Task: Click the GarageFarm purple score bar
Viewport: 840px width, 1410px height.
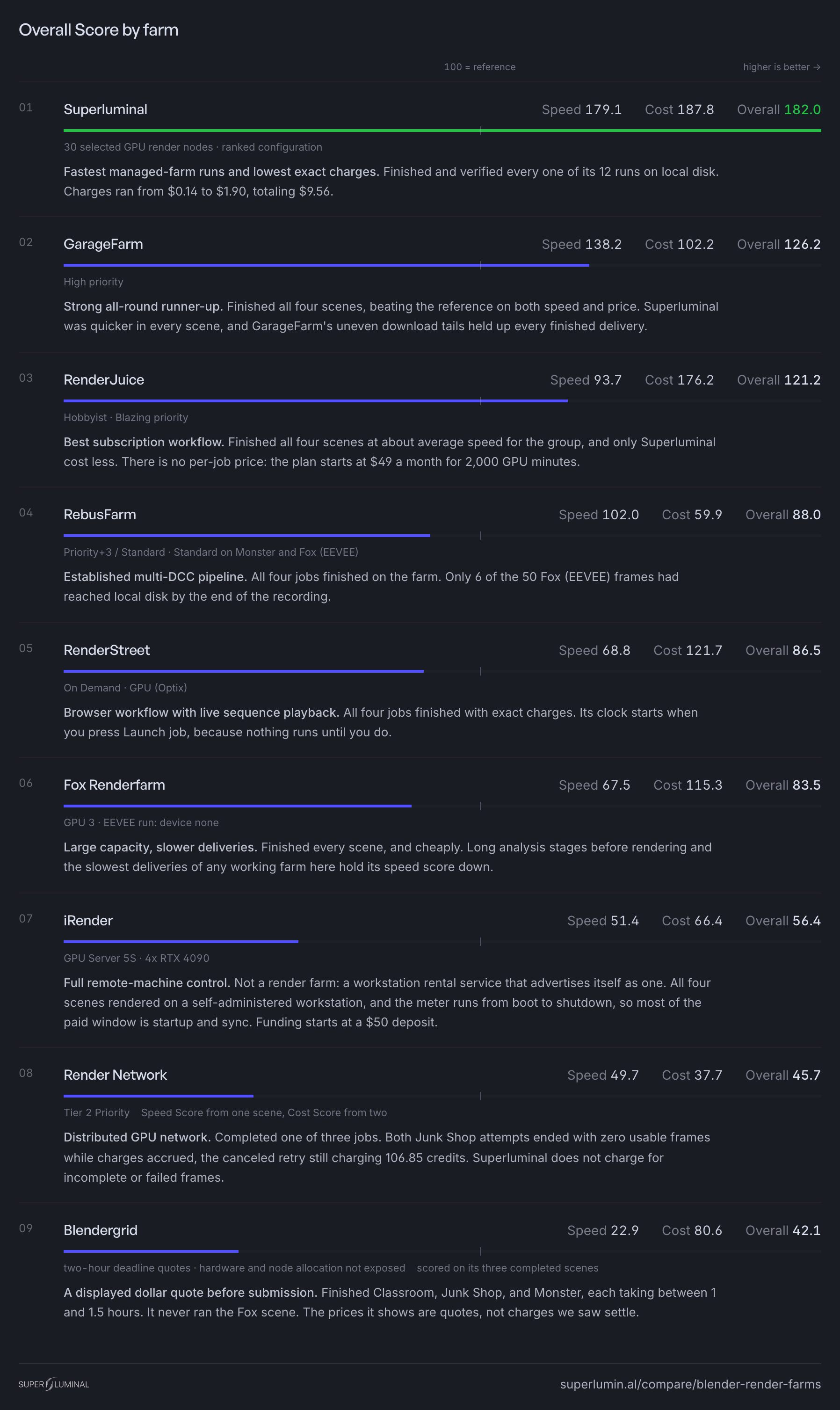Action: click(x=326, y=265)
